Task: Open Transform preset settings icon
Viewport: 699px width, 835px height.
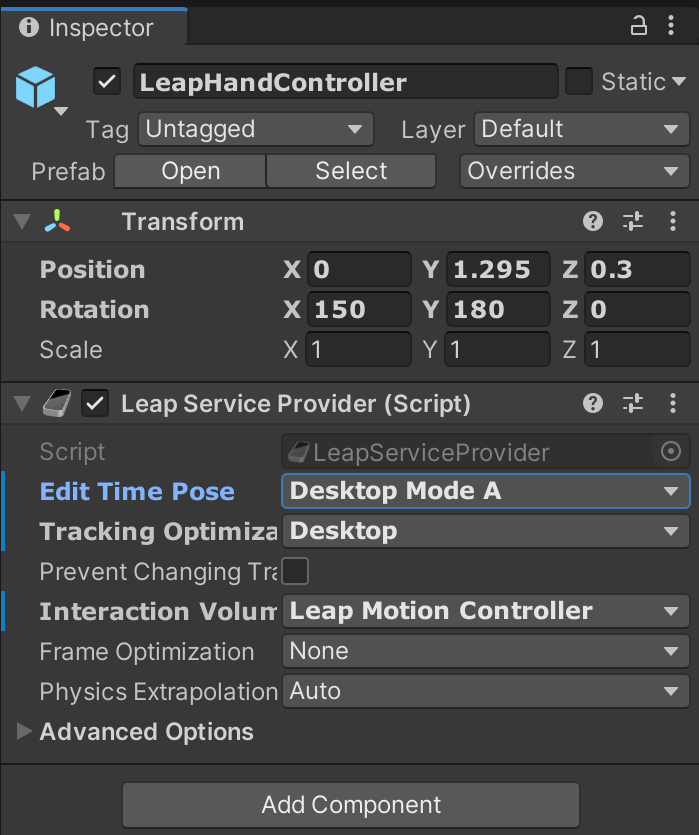Action: click(632, 222)
